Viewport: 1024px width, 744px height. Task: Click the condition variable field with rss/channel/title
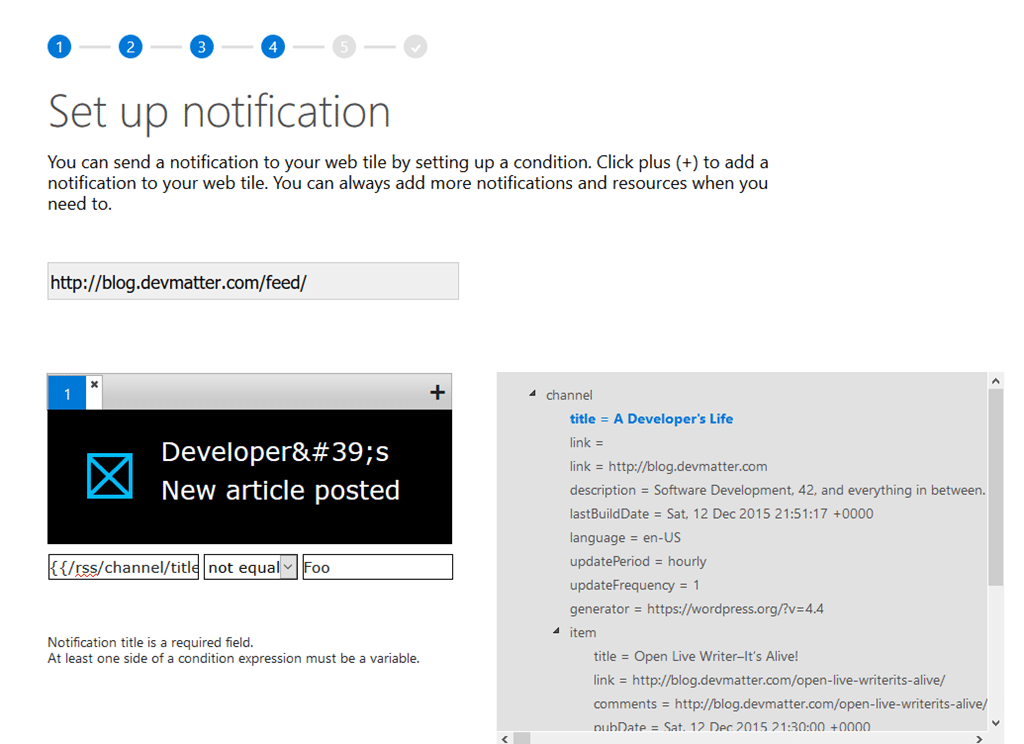[124, 567]
